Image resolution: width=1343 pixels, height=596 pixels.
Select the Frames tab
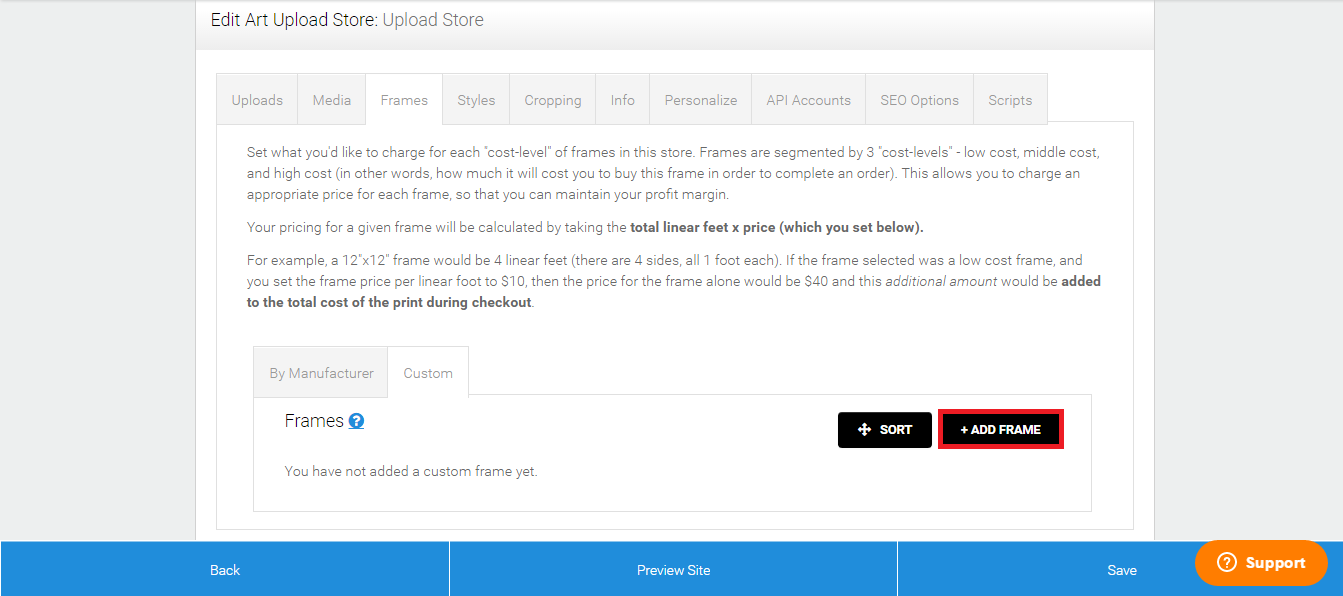(x=404, y=100)
